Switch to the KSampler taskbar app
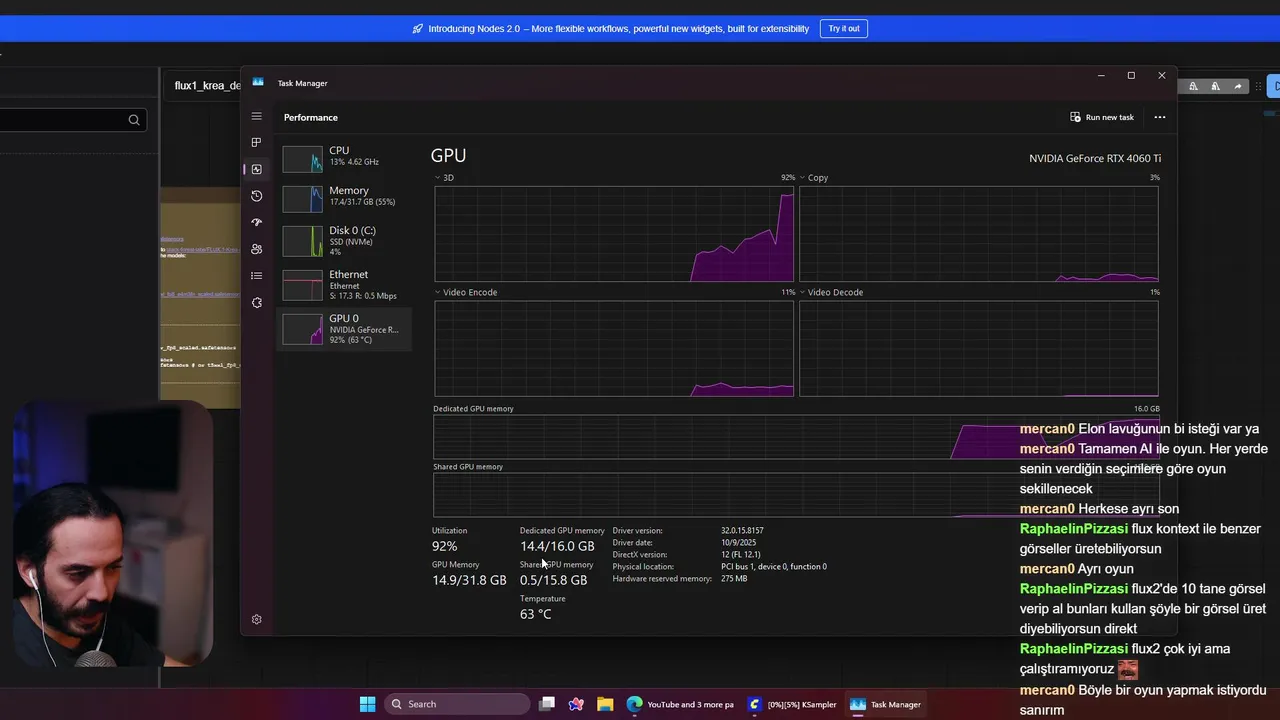 (x=792, y=704)
